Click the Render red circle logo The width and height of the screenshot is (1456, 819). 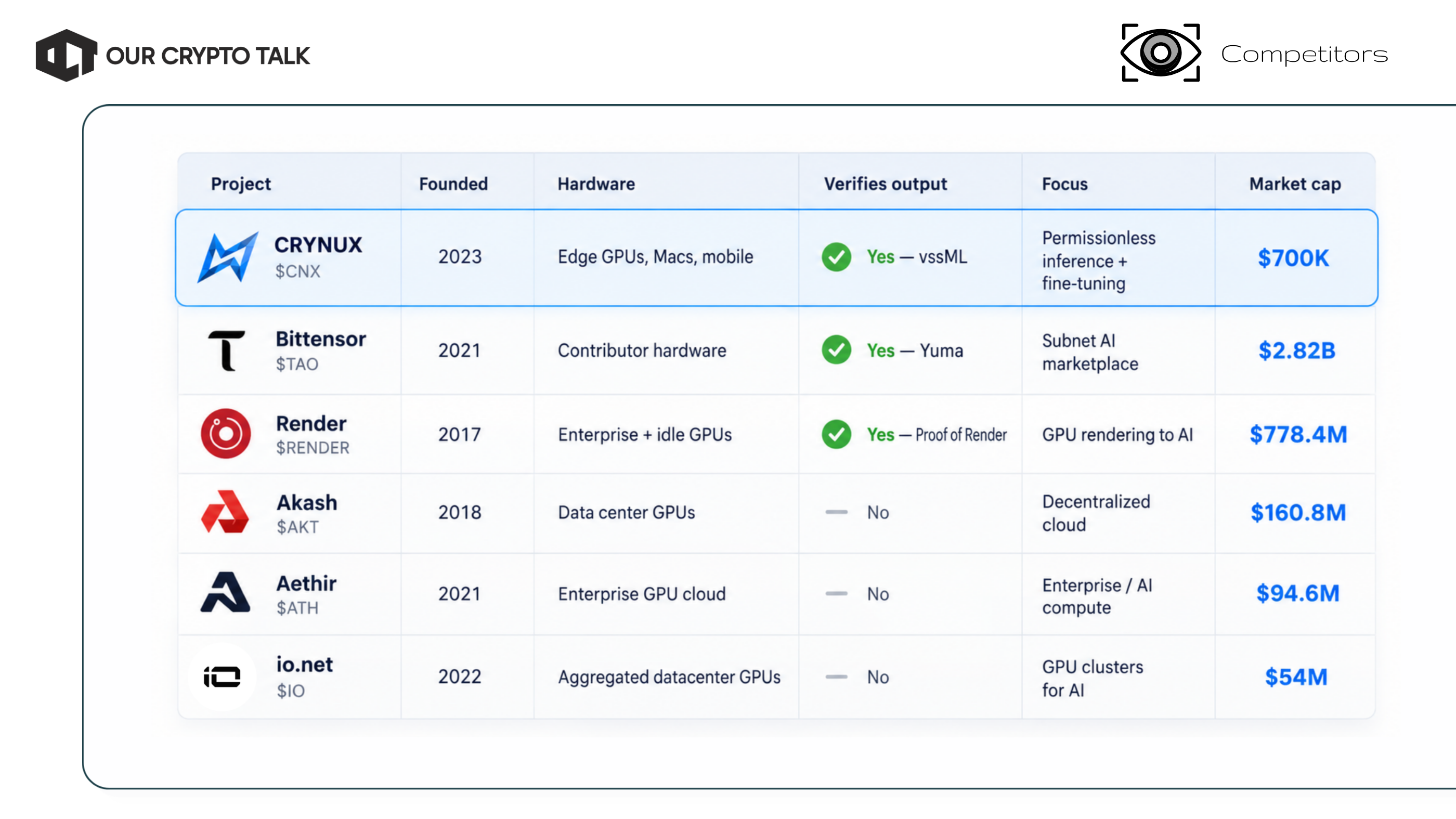tap(226, 434)
